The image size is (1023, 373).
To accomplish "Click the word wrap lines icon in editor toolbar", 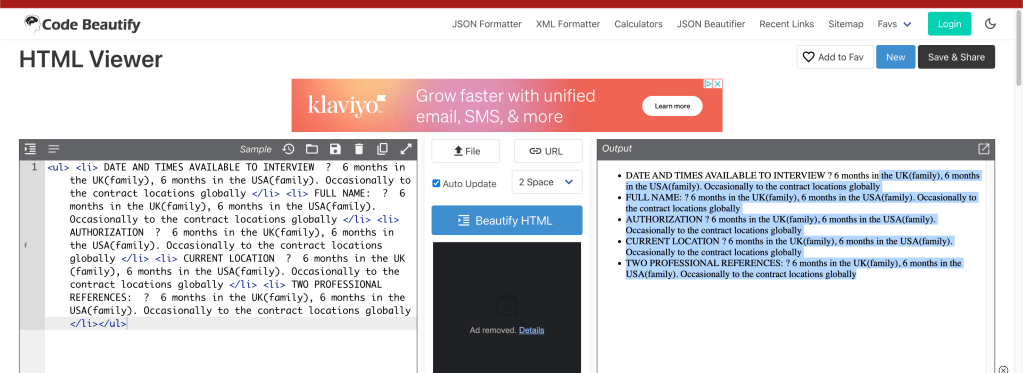I will pos(54,149).
